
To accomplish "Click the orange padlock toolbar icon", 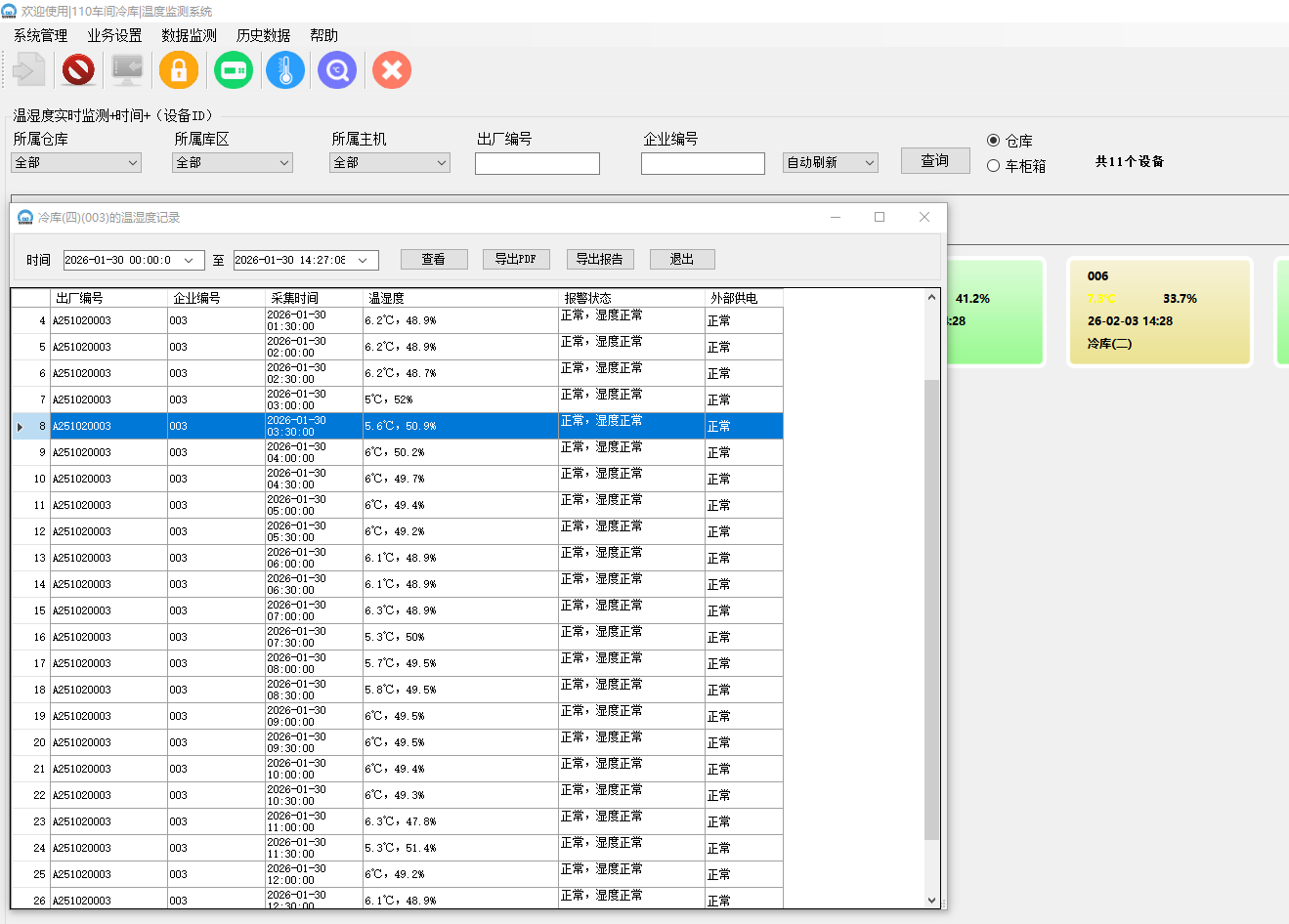I will pos(179,70).
